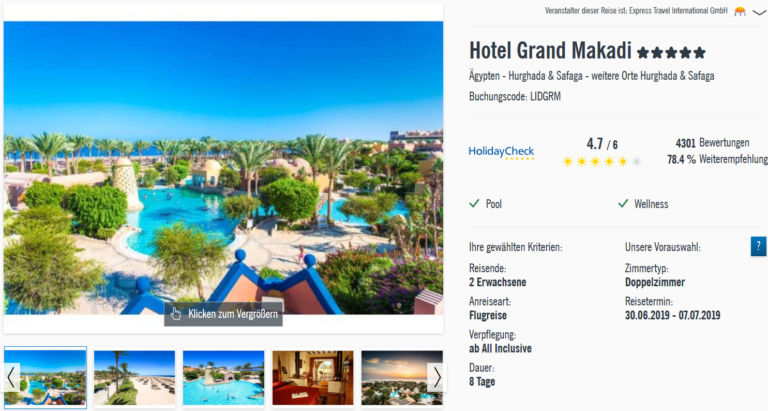Click the Hotel Grand Makadi title
The image size is (768, 411).
point(550,50)
